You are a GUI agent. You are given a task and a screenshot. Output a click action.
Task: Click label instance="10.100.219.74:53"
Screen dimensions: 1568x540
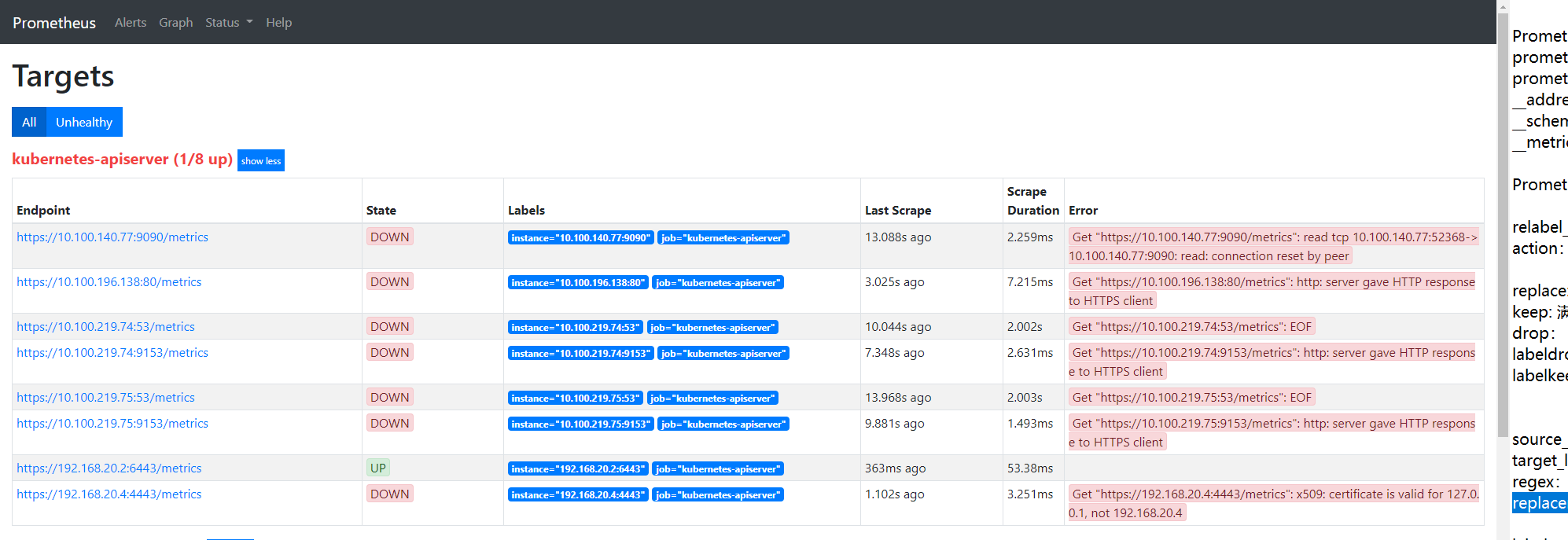576,328
